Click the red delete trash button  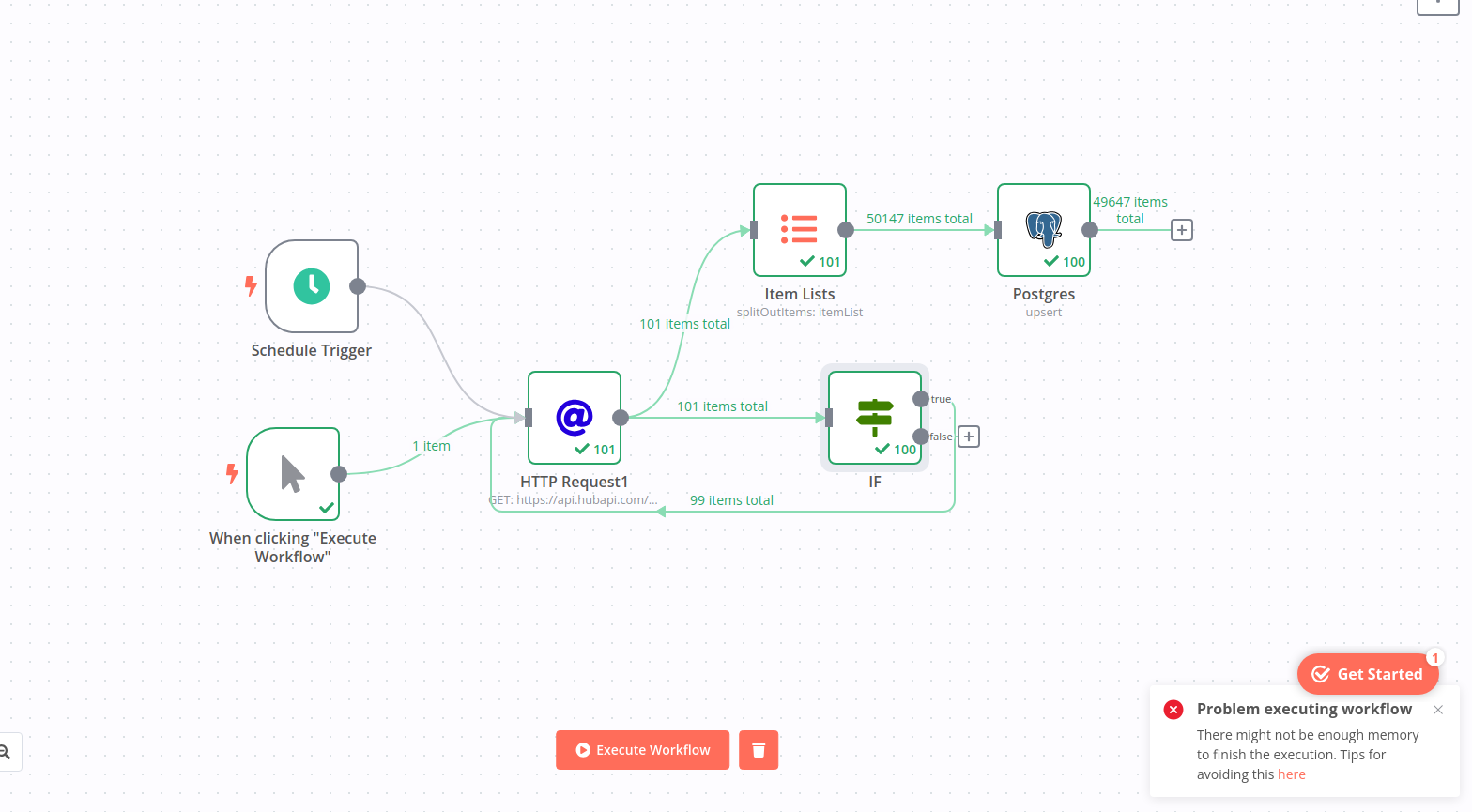759,750
